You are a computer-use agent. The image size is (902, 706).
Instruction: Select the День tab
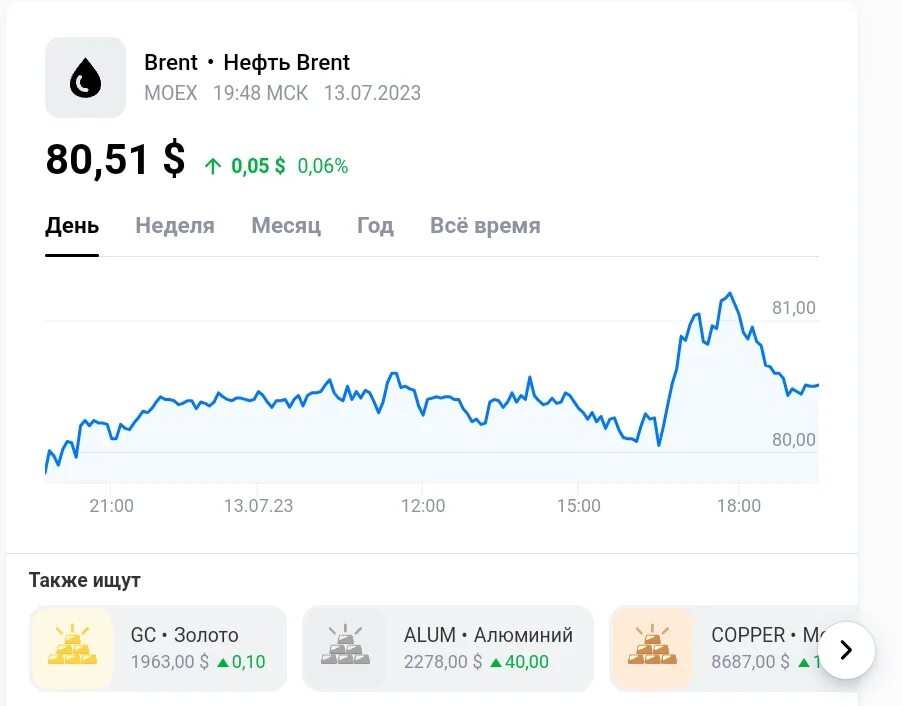[x=72, y=226]
